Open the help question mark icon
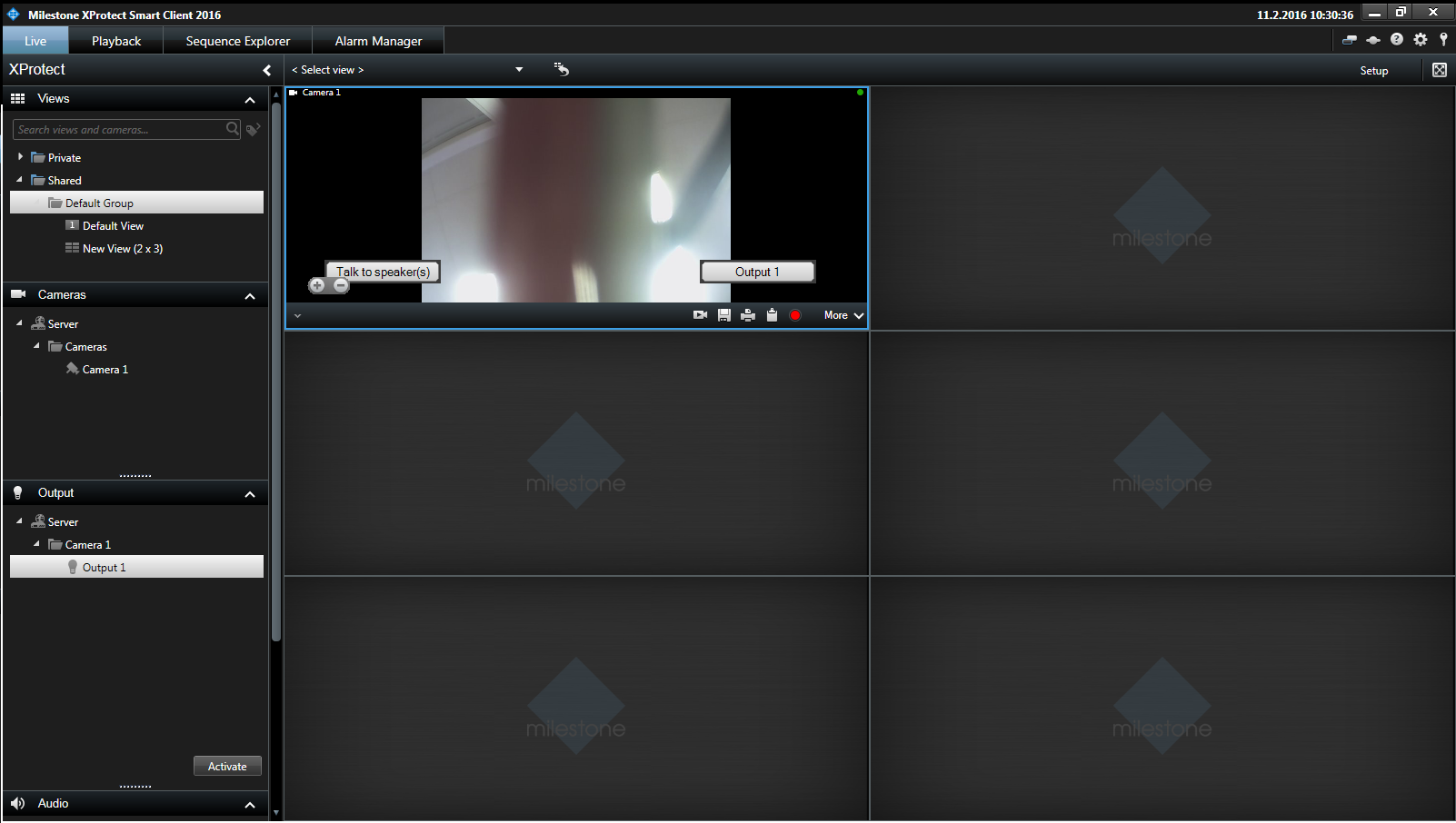This screenshot has width=1456, height=823. coord(1397,40)
